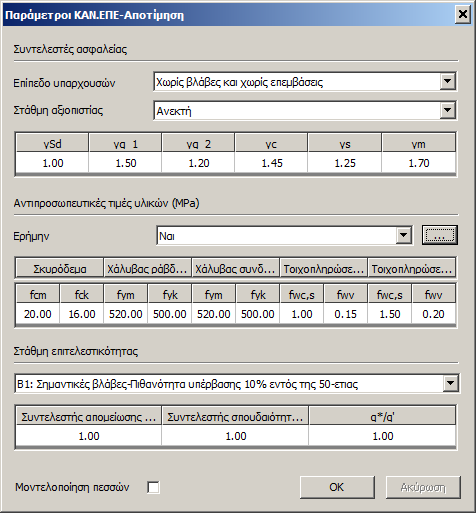
Task: Select the q*/q' value cell
Action: pyautogui.click(x=382, y=436)
